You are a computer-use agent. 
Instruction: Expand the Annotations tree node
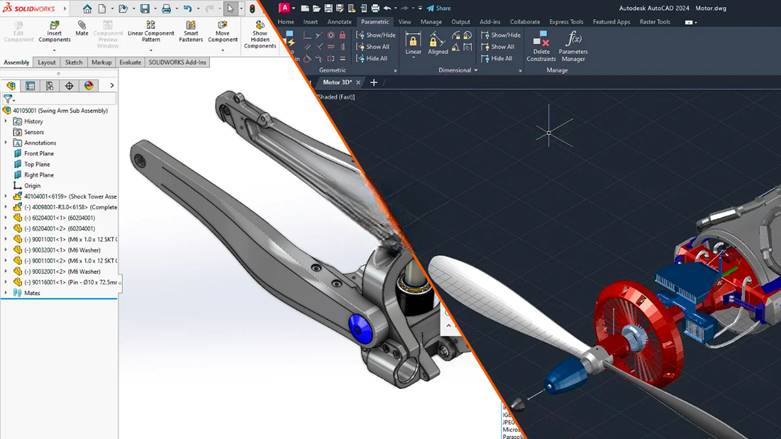[x=5, y=143]
